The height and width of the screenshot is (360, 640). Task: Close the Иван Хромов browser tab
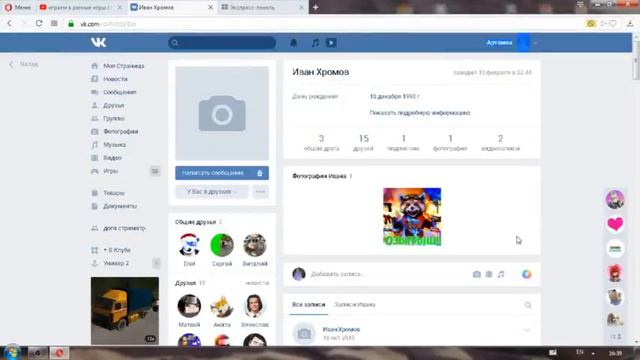pyautogui.click(x=211, y=7)
